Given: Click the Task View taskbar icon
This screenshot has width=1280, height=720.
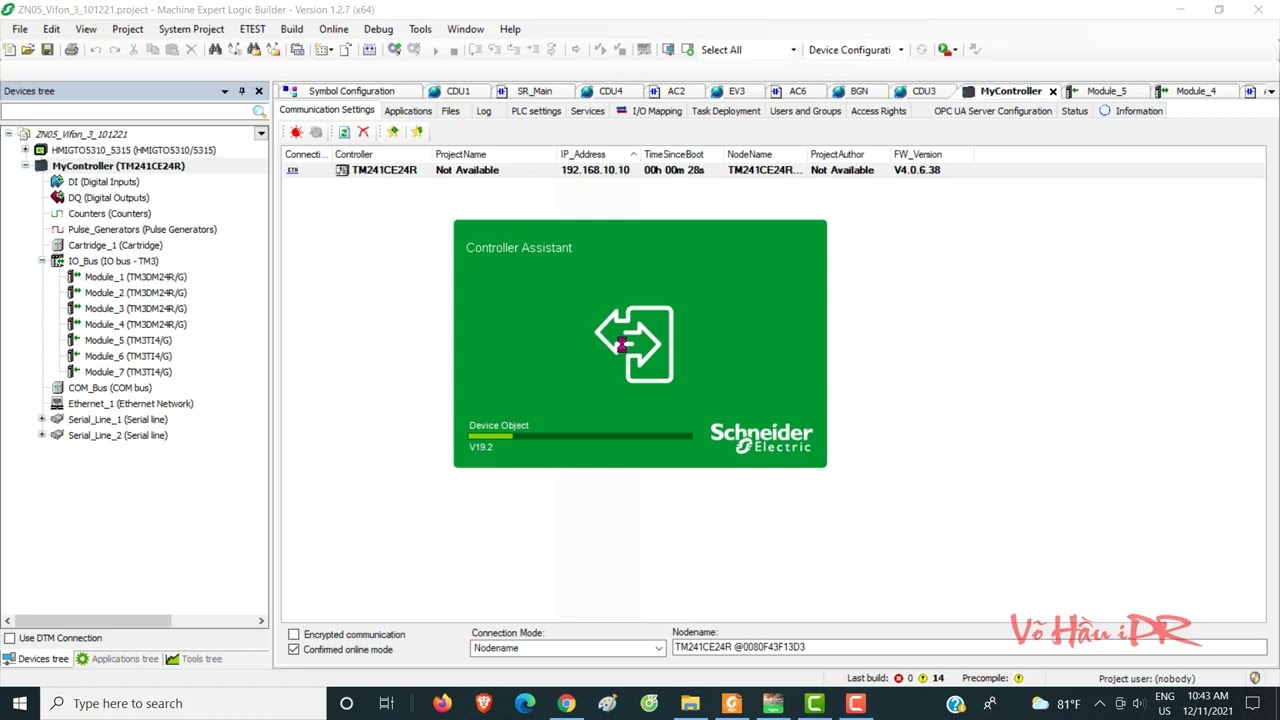Looking at the screenshot, I should (386, 703).
